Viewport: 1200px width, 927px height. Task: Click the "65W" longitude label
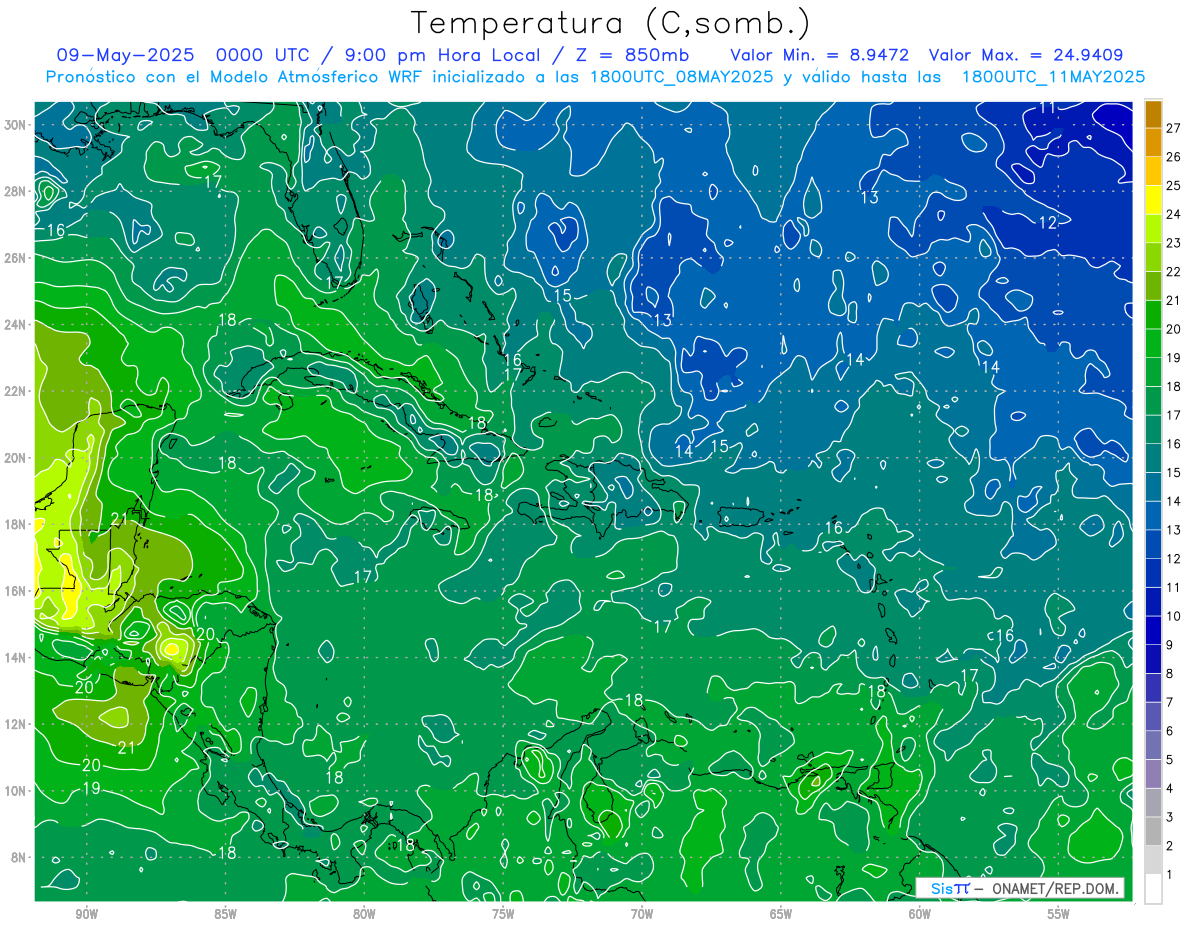pyautogui.click(x=781, y=914)
